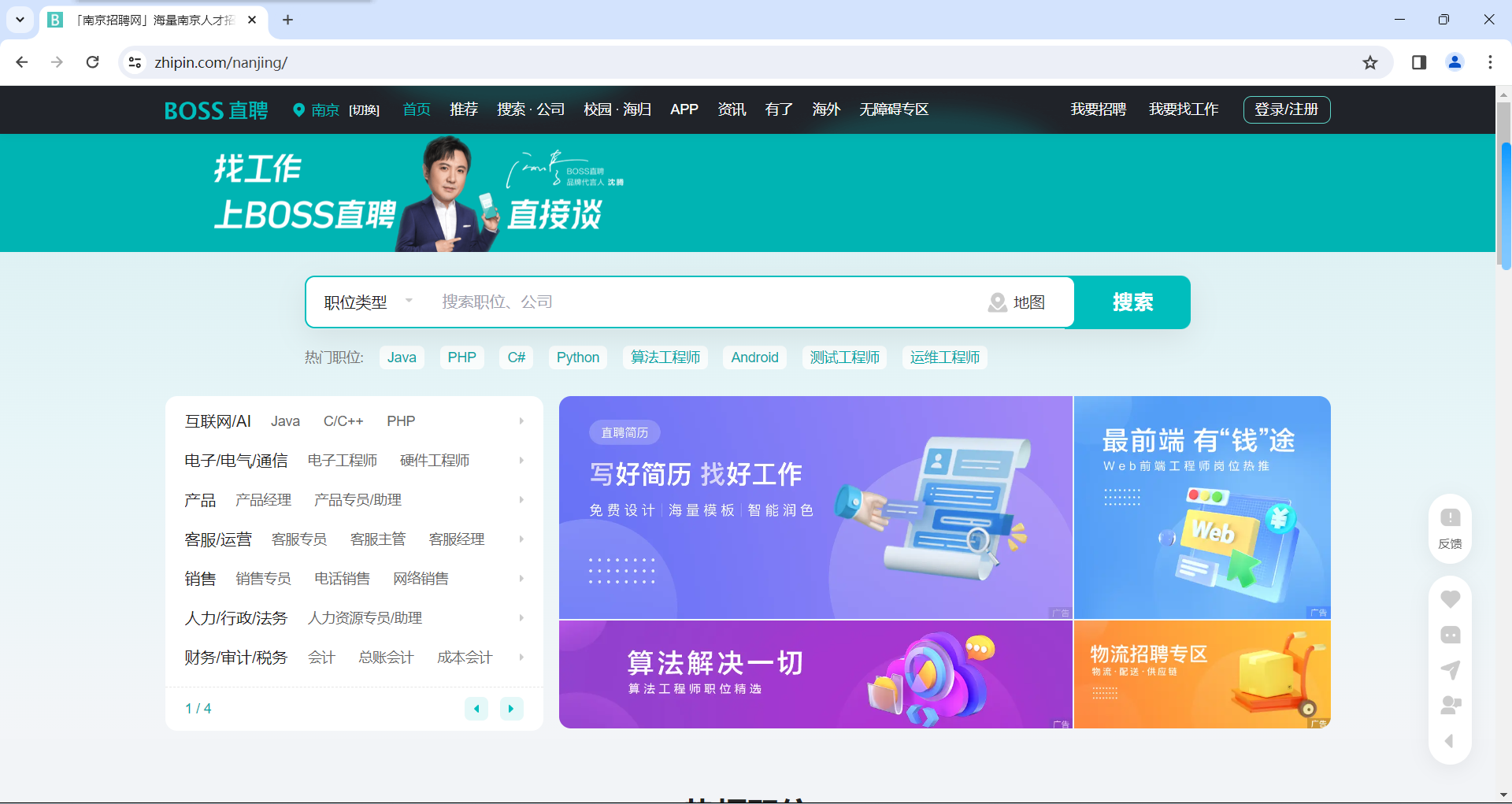
Task: Open the chat robot icon in side toolbar
Action: (1450, 635)
